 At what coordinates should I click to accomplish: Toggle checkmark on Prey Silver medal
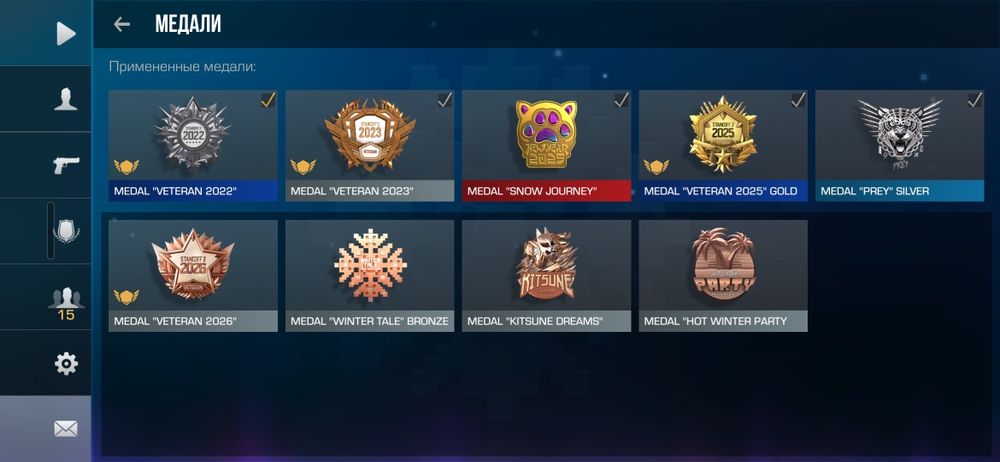click(975, 100)
